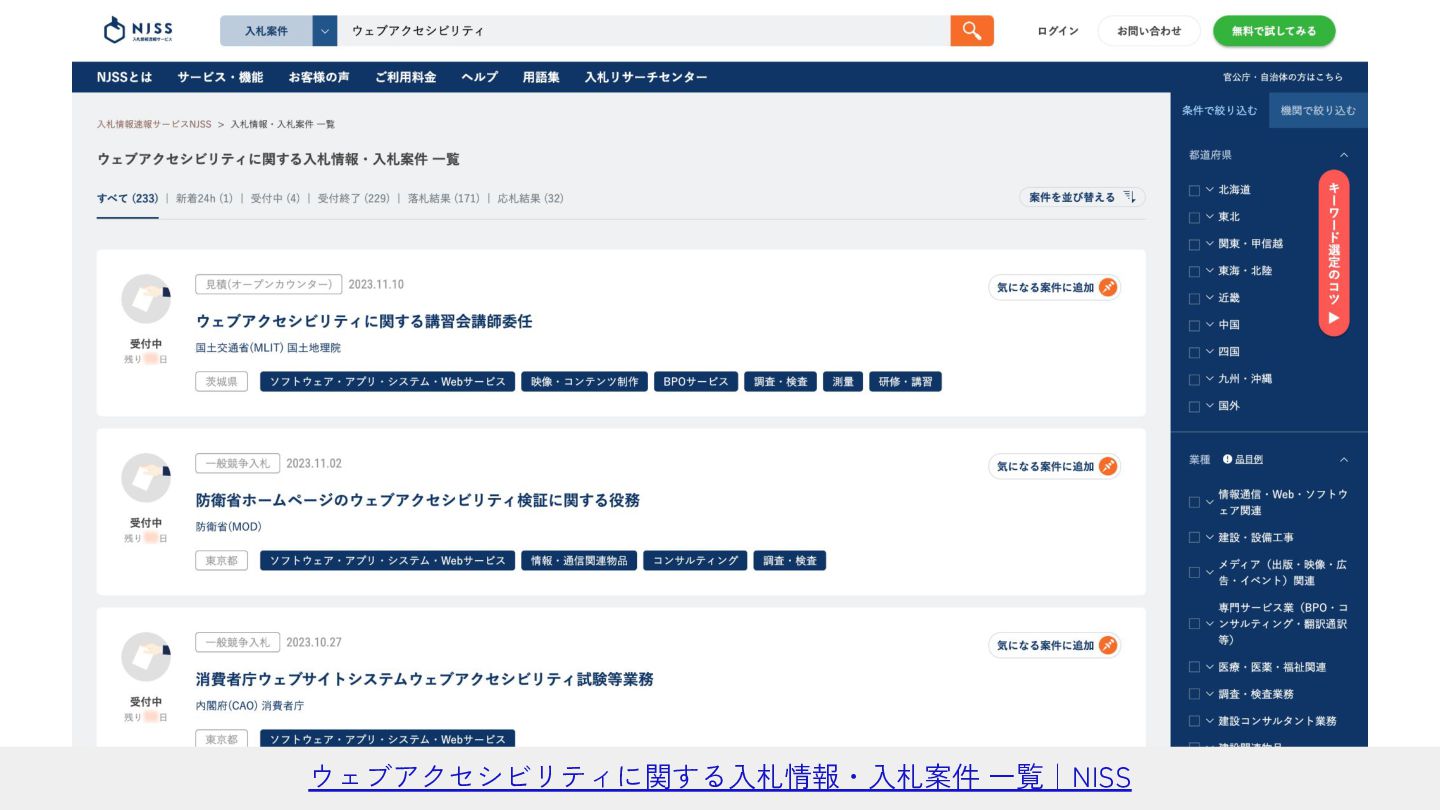This screenshot has height=810, width=1440.
Task: Click 入札情報速報サービスNJSS breadcrumb link
Action: coord(154,124)
